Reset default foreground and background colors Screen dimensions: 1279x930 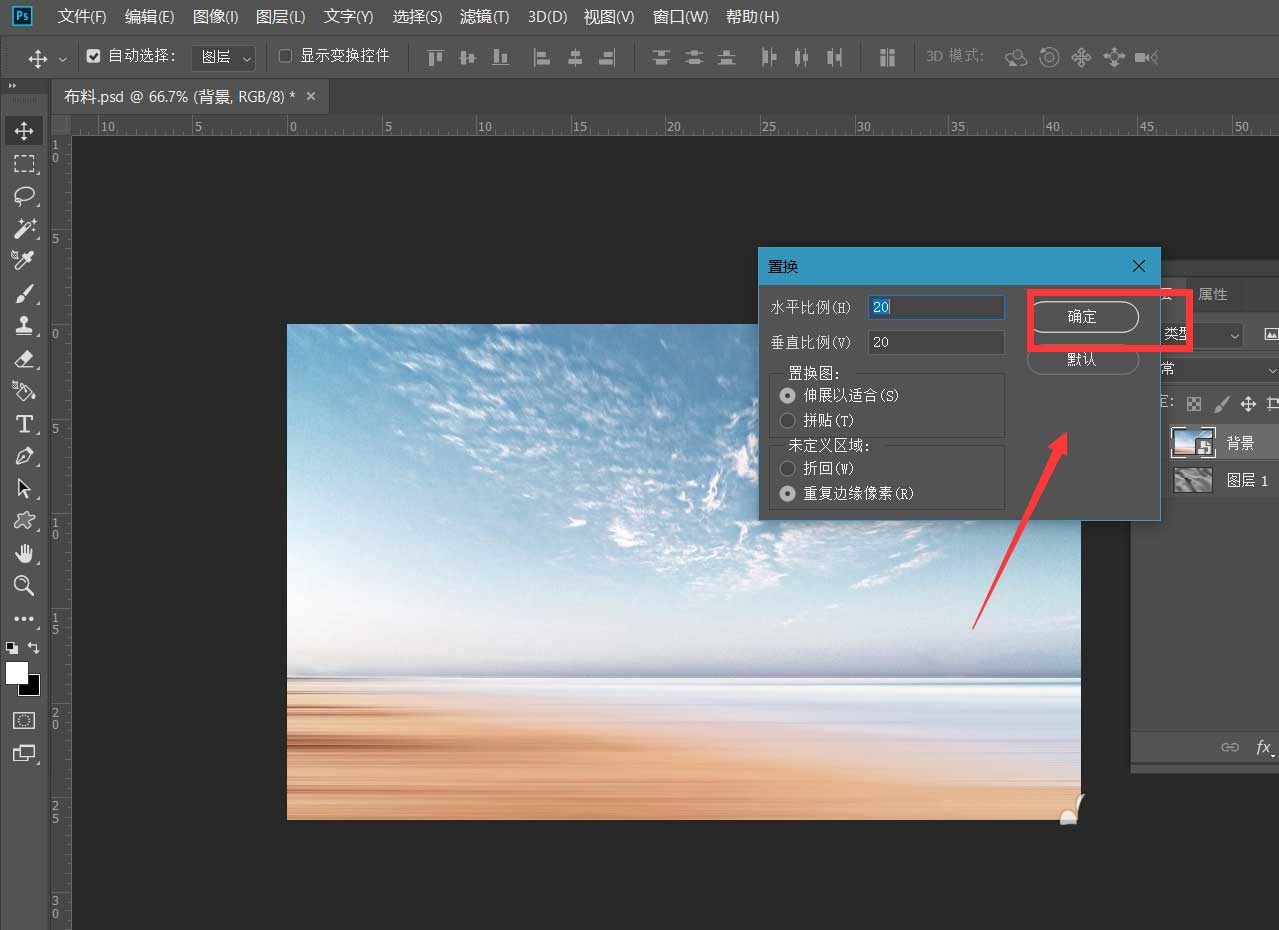[x=11, y=648]
